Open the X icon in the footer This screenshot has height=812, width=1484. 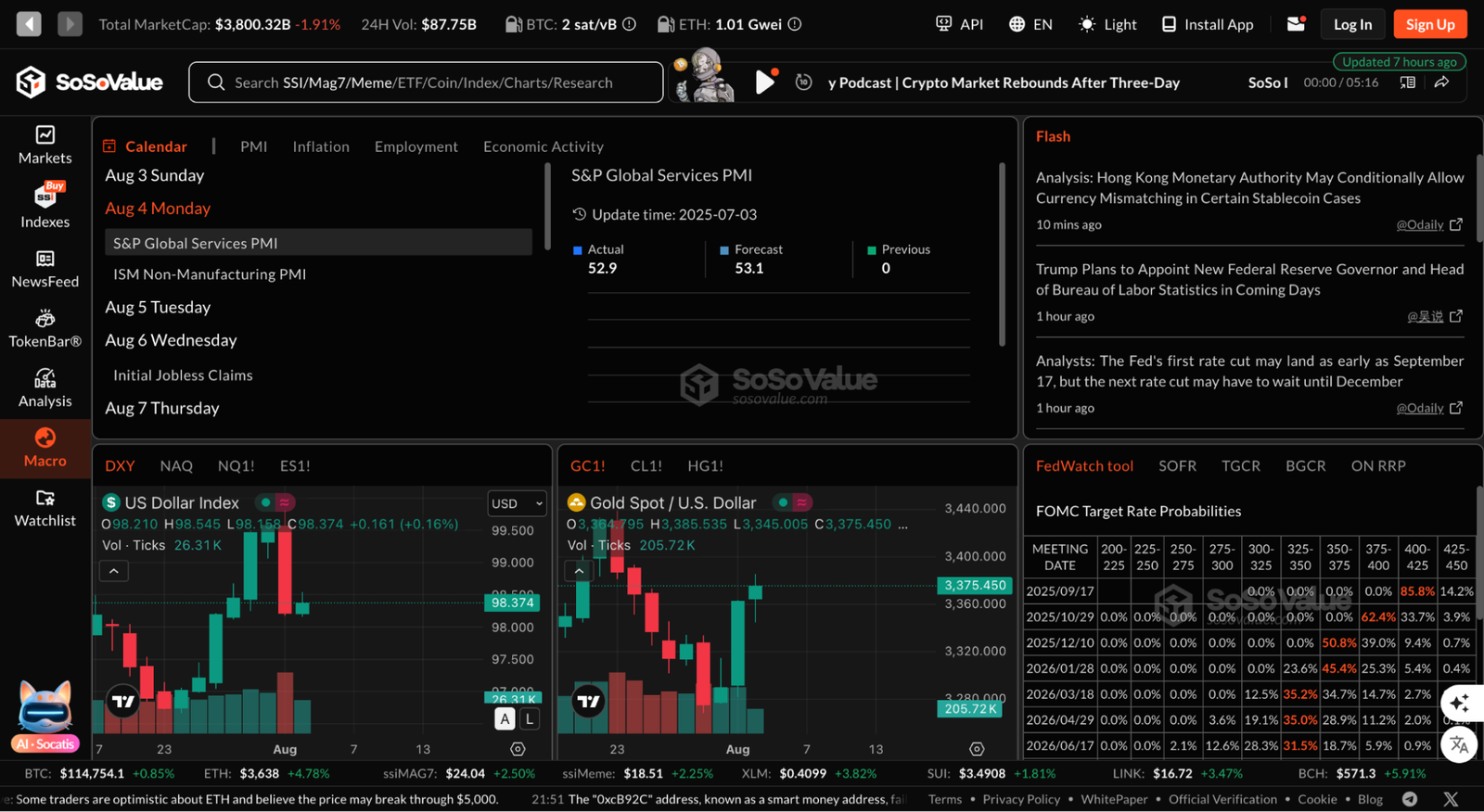(1451, 799)
